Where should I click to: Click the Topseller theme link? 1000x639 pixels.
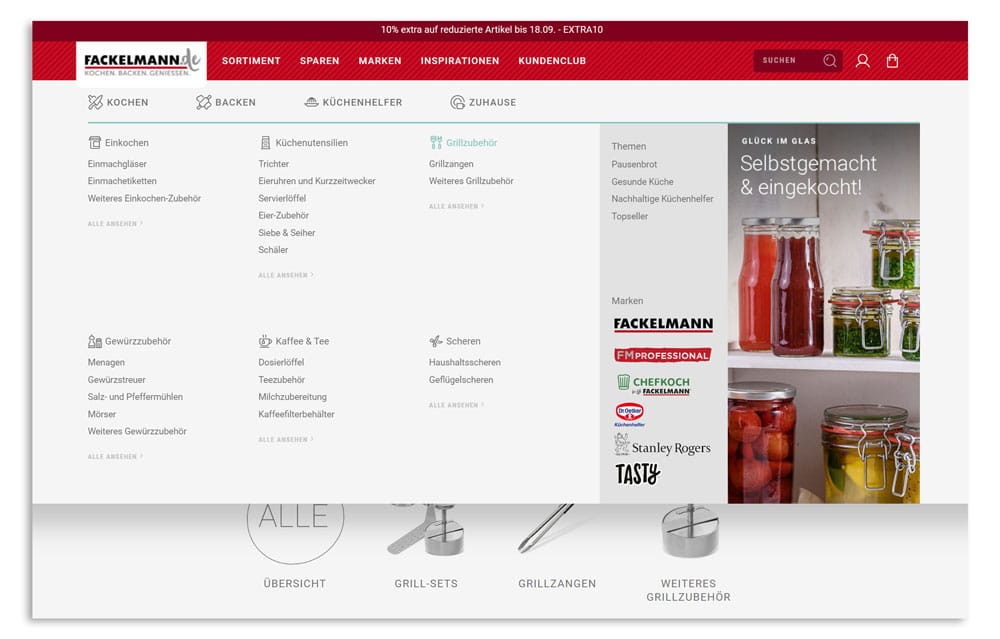pyautogui.click(x=631, y=216)
